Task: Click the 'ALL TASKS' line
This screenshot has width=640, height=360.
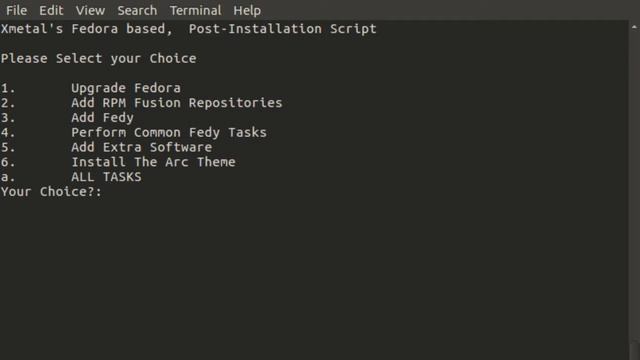Action: (x=71, y=177)
